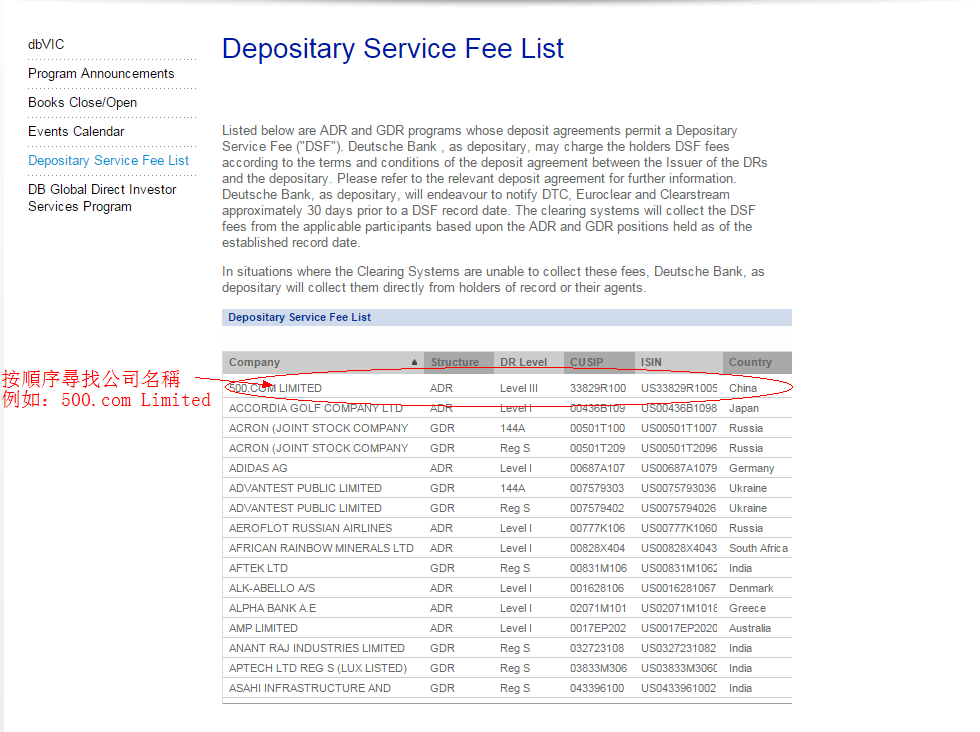Screen dimensions: 980x732
Task: Click country cell Japan
Action: tap(744, 408)
